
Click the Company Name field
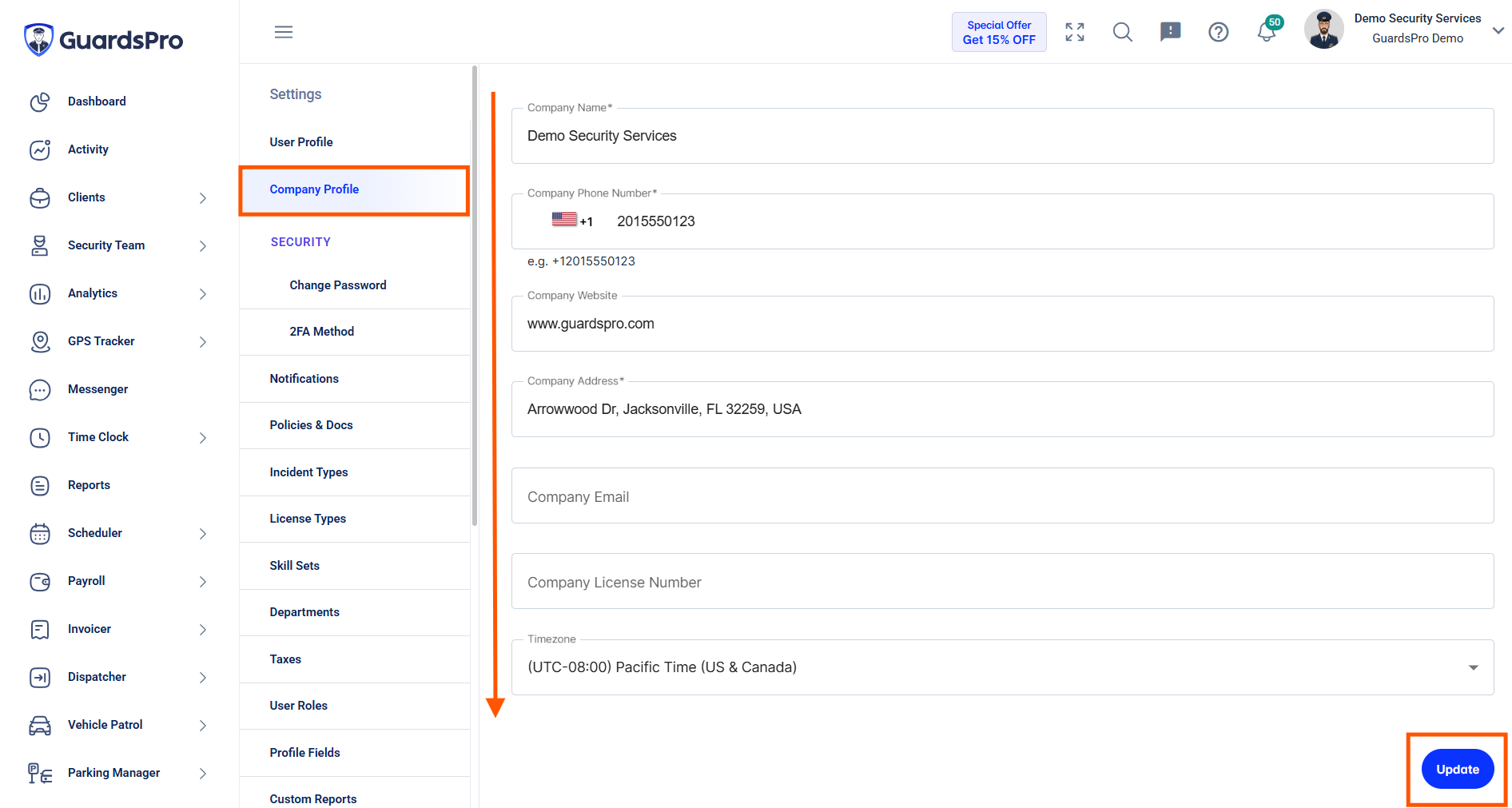pos(1002,136)
